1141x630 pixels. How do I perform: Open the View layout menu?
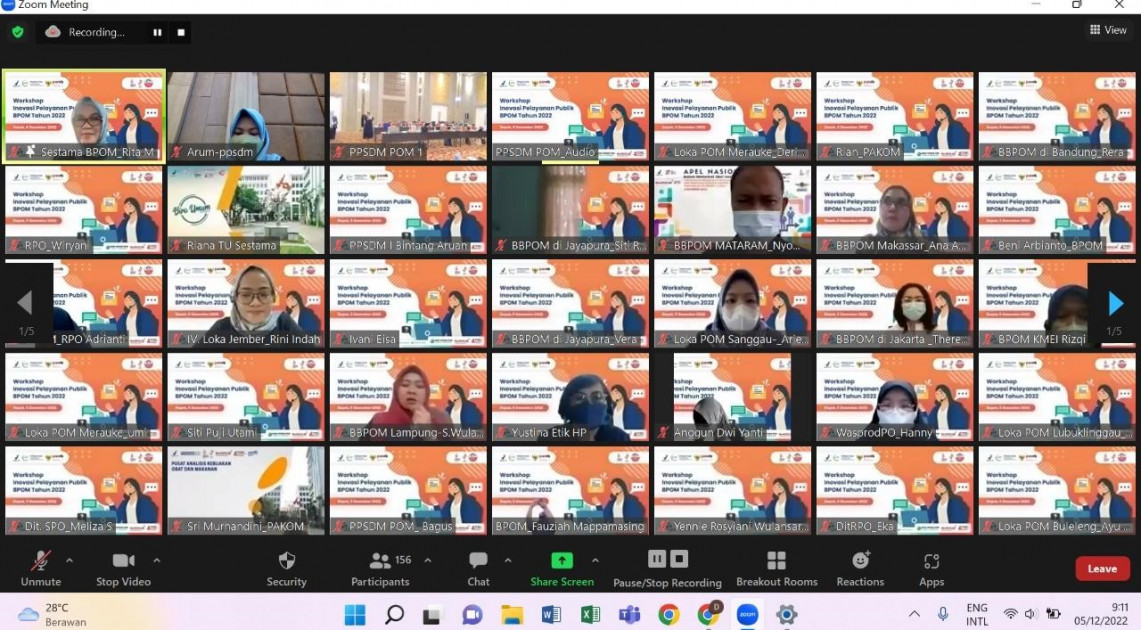pyautogui.click(x=1108, y=30)
